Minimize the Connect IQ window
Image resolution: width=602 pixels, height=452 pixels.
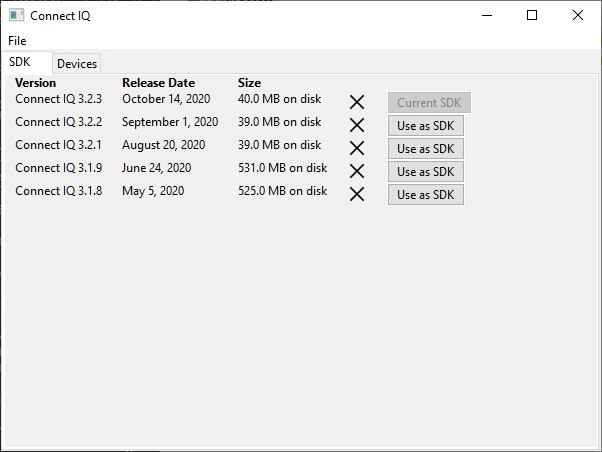coord(487,15)
